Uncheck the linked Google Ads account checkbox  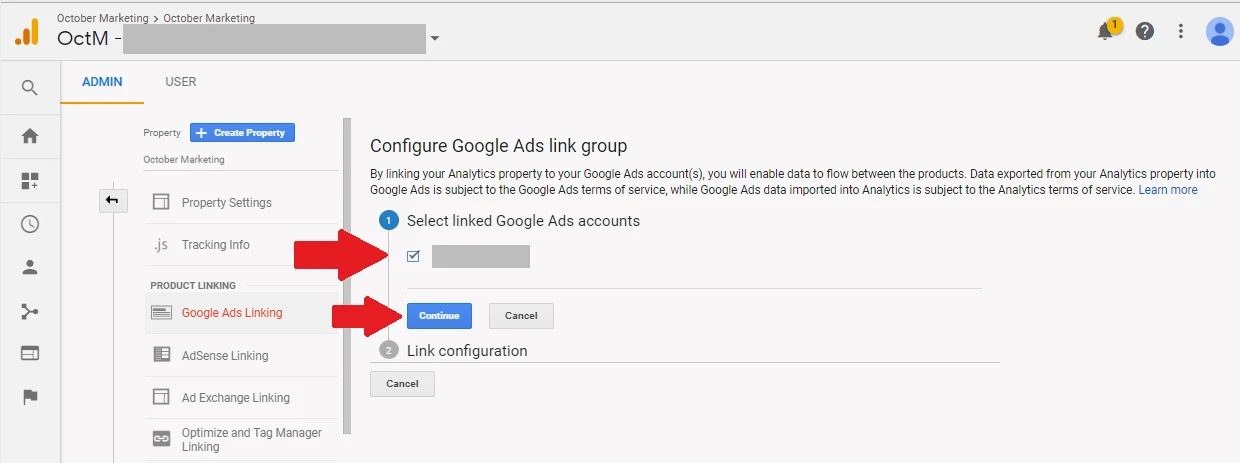413,257
